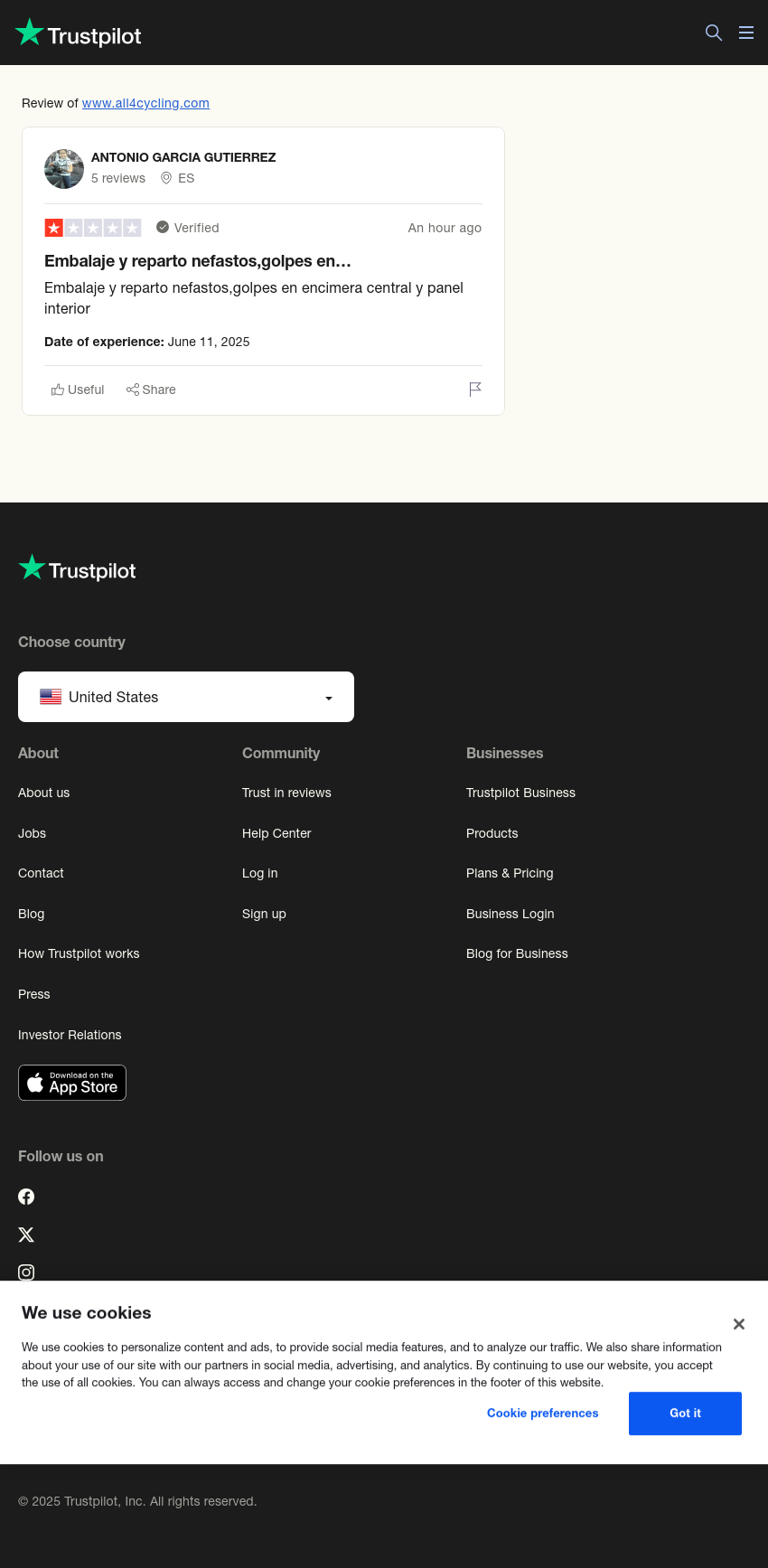Open the hamburger menu in header
This screenshot has width=768, height=1568.
pos(746,33)
